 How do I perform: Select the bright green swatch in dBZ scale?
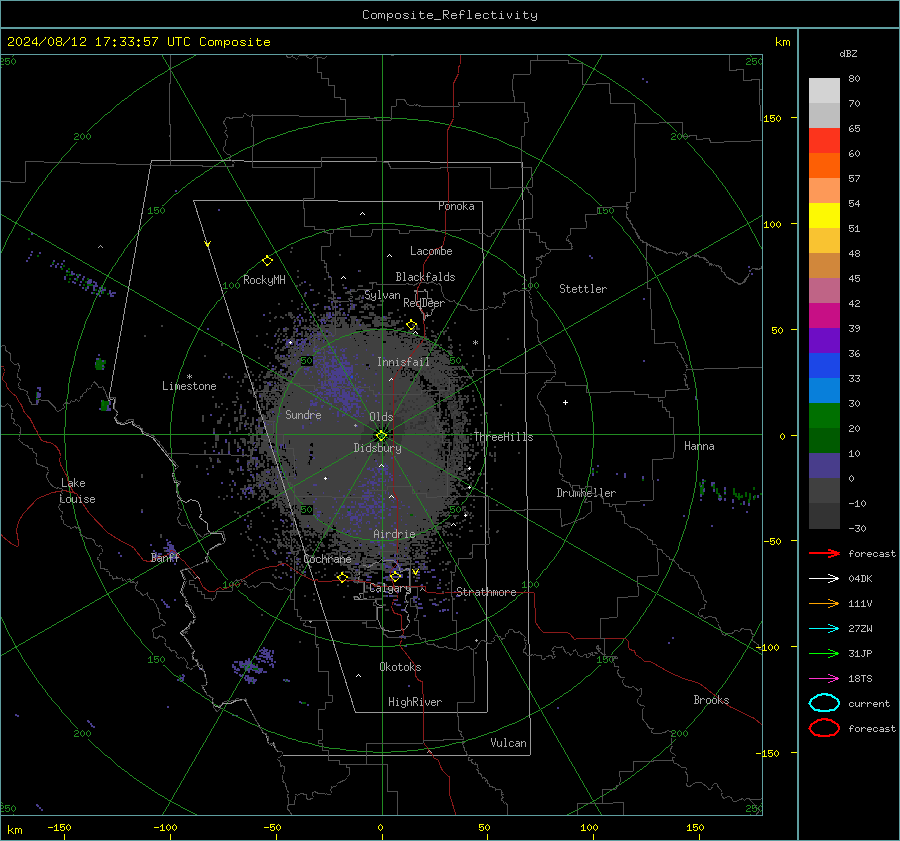(x=824, y=416)
